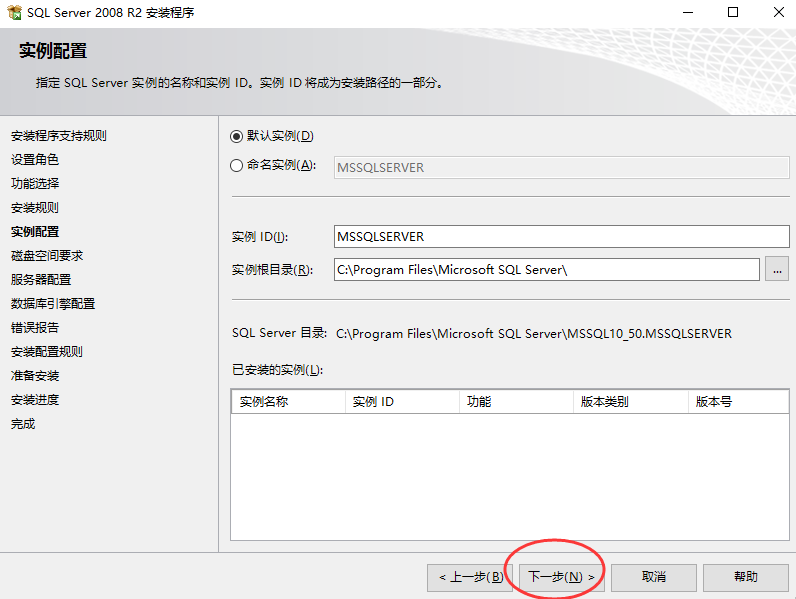The width and height of the screenshot is (796, 599).
Task: Click the 已安装的实例(L) label
Action: [278, 370]
